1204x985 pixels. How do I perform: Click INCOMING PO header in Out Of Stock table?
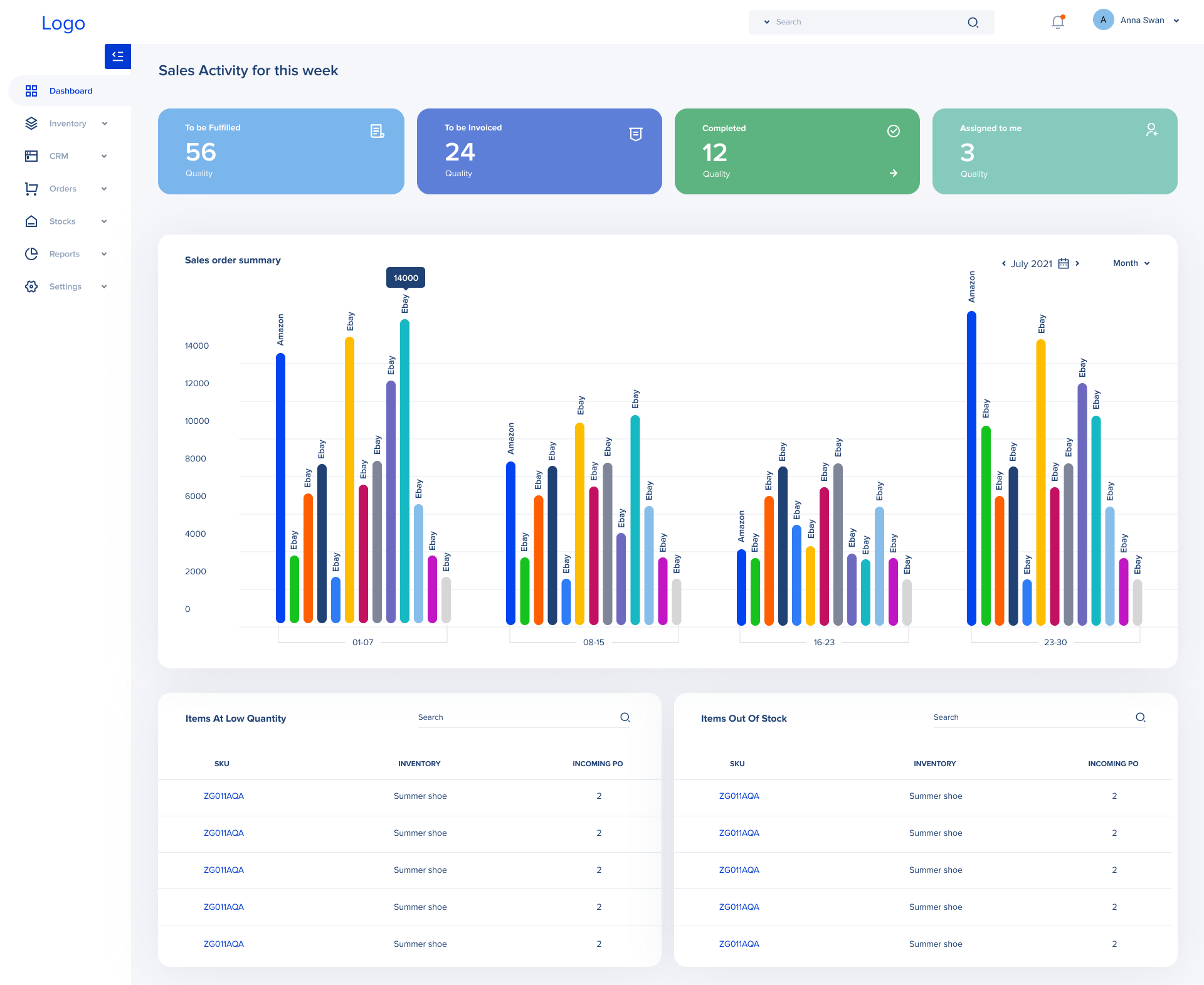(x=1113, y=764)
